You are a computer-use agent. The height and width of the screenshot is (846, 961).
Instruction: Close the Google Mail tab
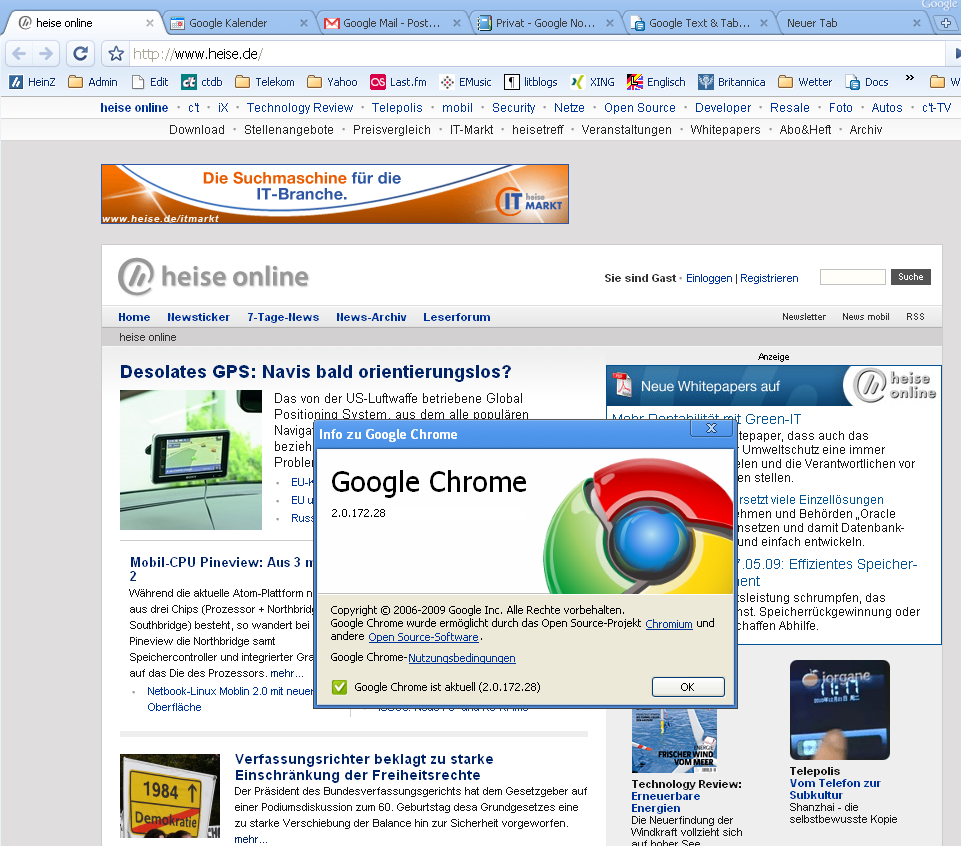coord(457,23)
